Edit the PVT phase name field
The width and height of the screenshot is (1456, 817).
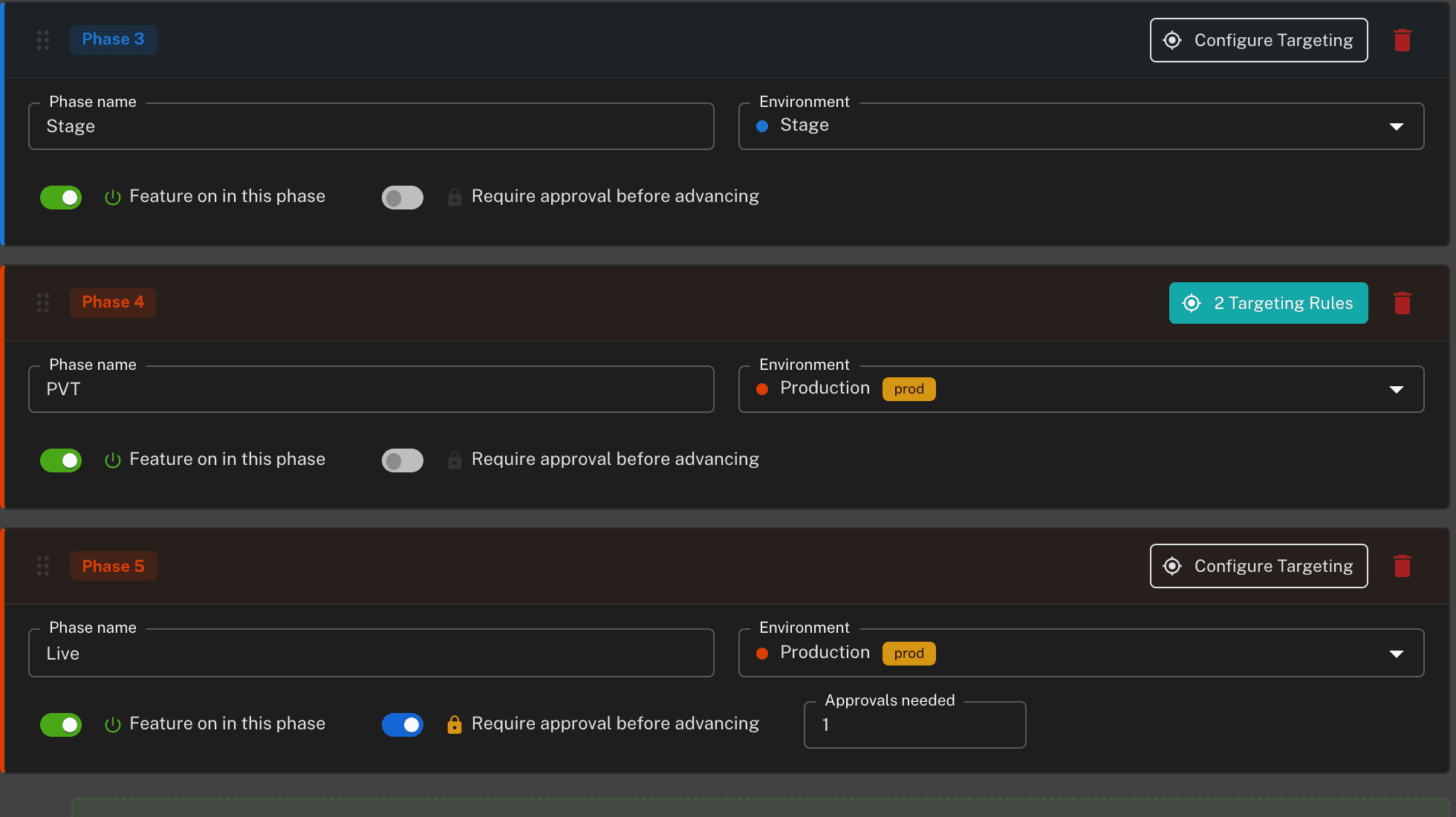[371, 389]
